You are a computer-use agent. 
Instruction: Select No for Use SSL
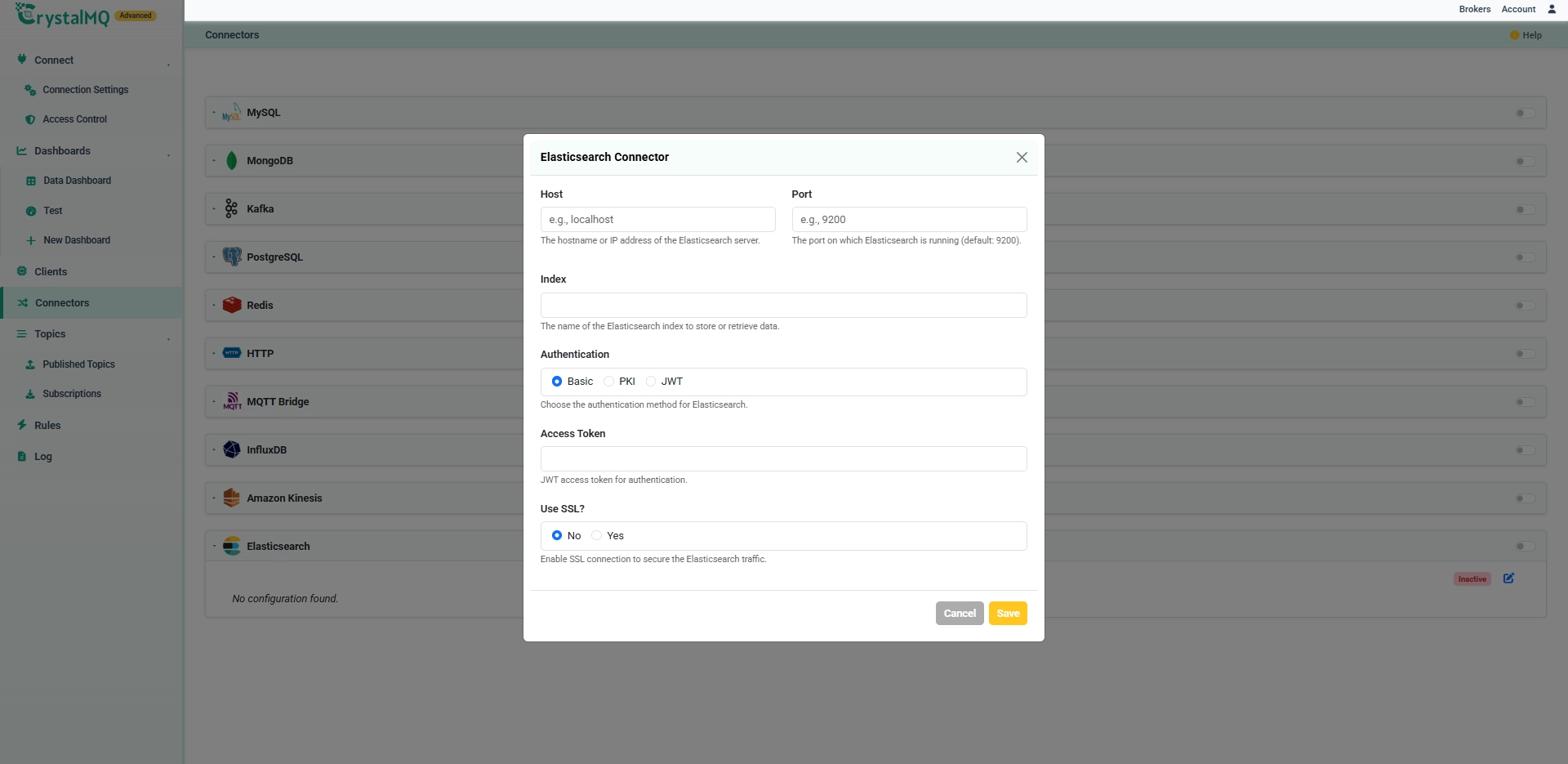(557, 535)
